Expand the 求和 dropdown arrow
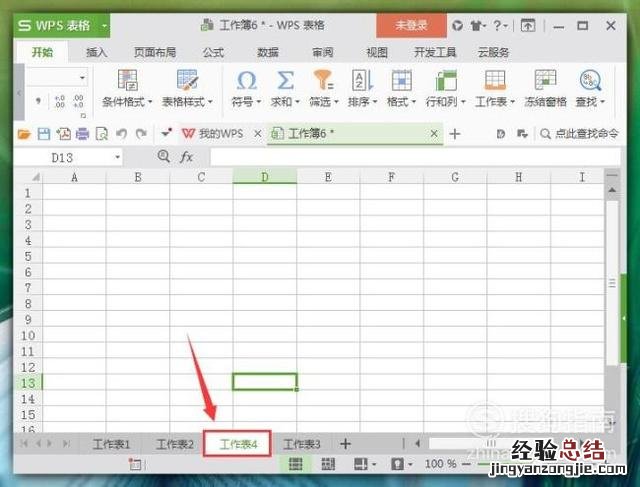 [x=297, y=102]
